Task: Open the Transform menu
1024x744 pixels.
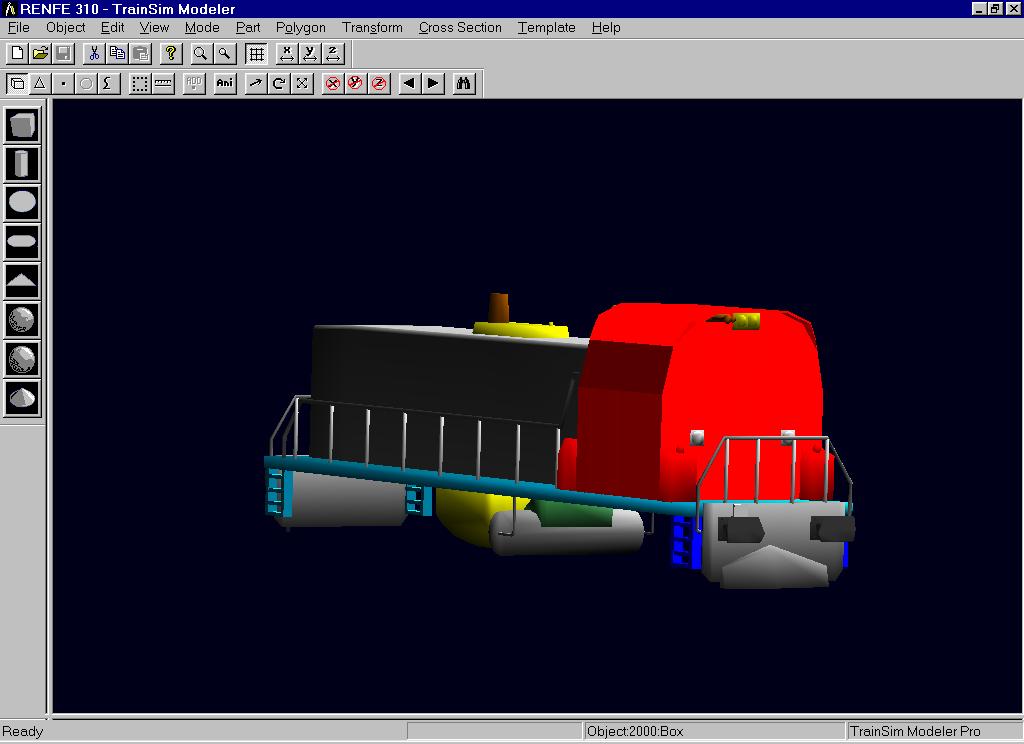Action: [x=372, y=27]
